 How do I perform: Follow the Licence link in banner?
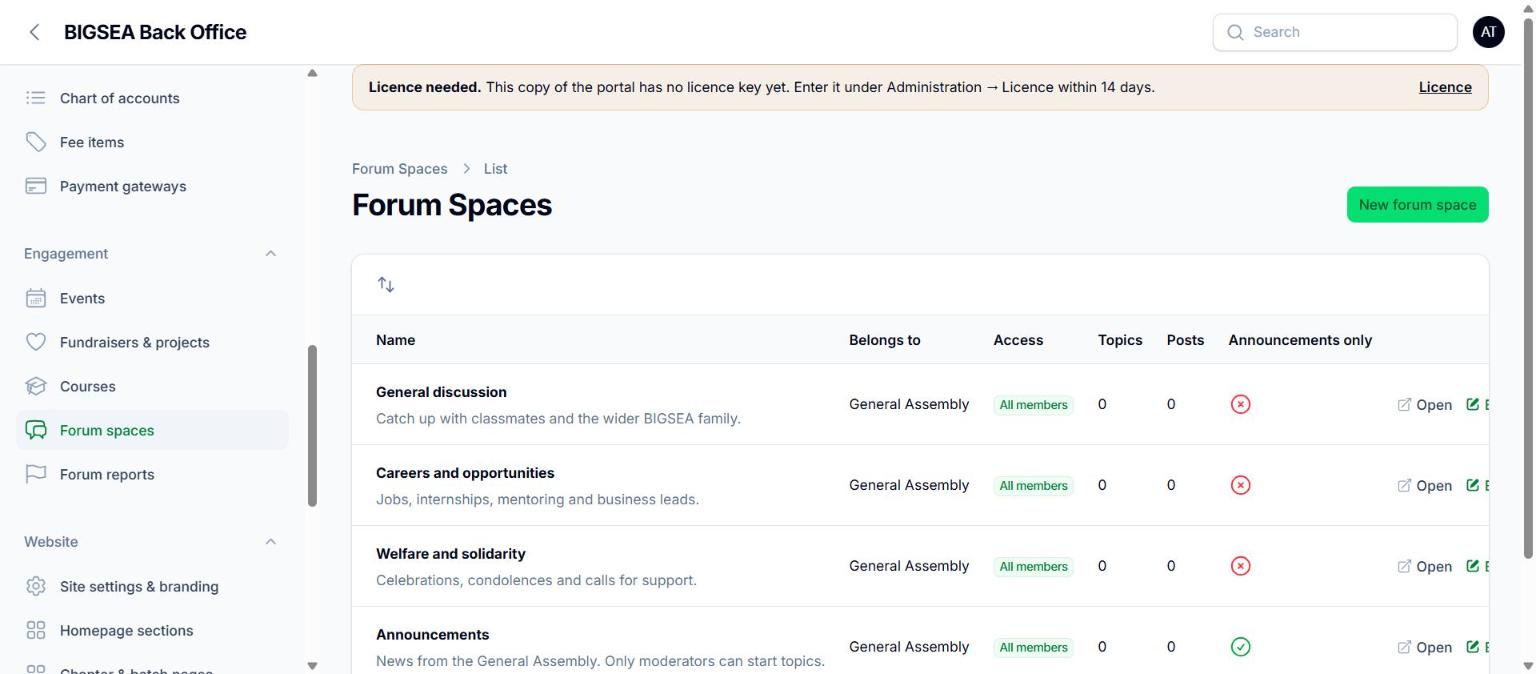(x=1445, y=87)
